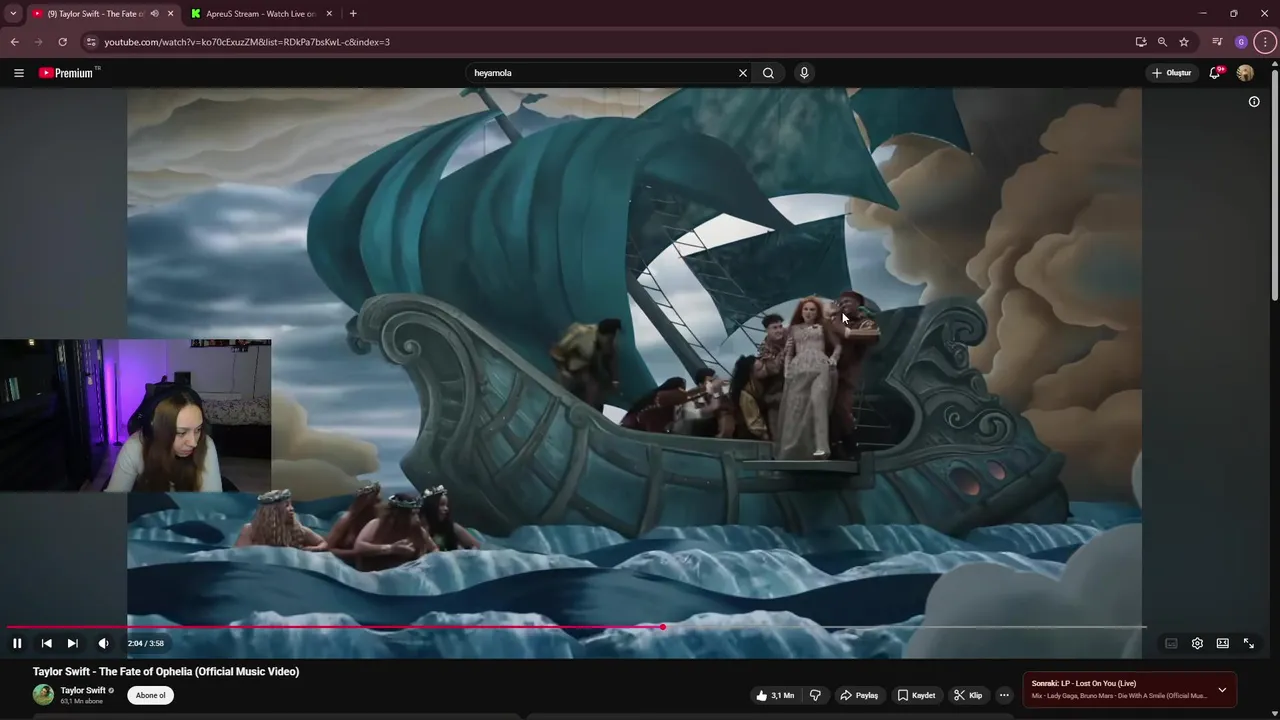Toggle subtitles/captions button
This screenshot has width=1280, height=720.
click(1171, 643)
